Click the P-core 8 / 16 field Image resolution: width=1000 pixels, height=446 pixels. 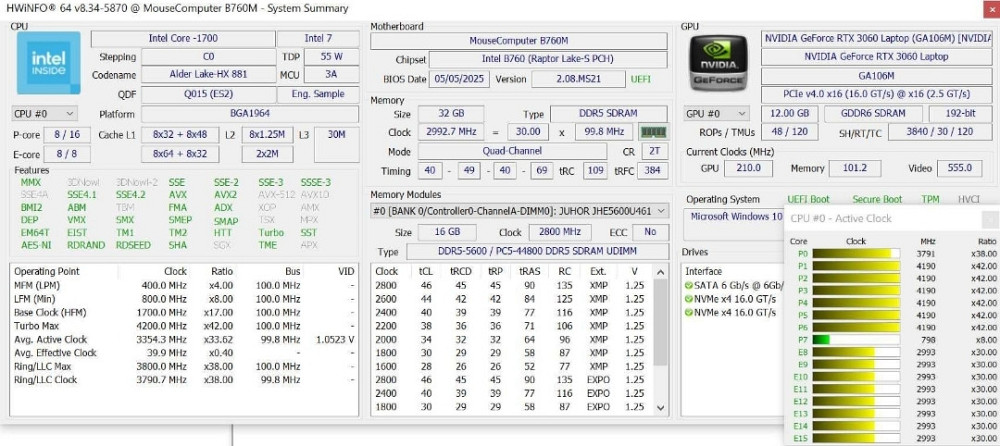tap(67, 135)
